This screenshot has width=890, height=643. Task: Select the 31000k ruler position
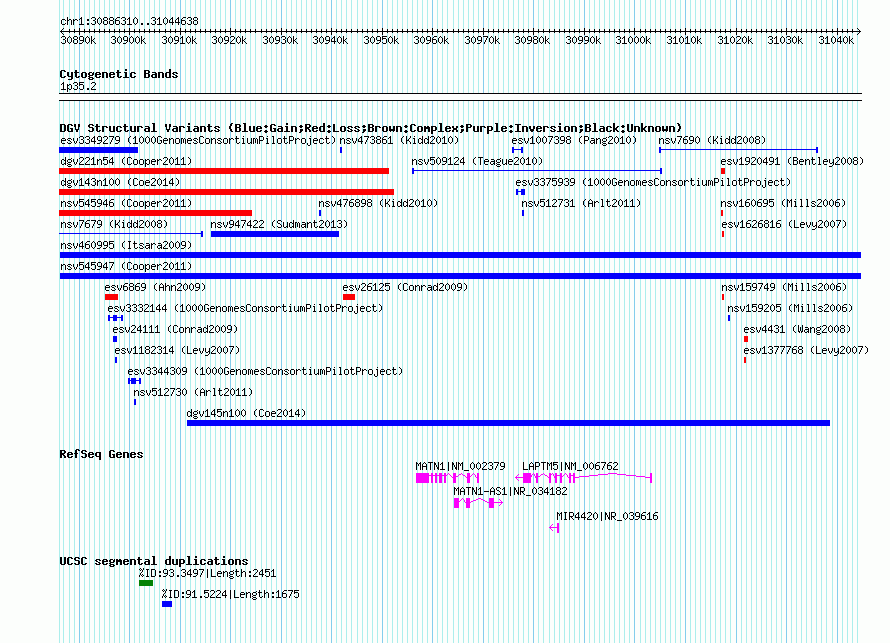tap(633, 40)
